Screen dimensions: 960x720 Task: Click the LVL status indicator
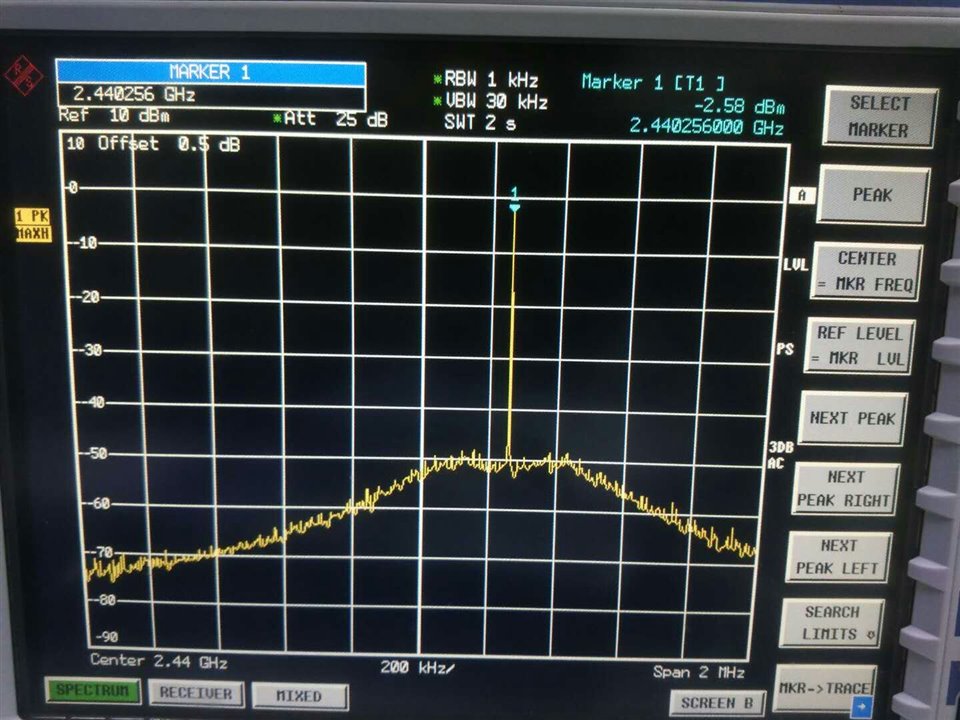click(796, 265)
